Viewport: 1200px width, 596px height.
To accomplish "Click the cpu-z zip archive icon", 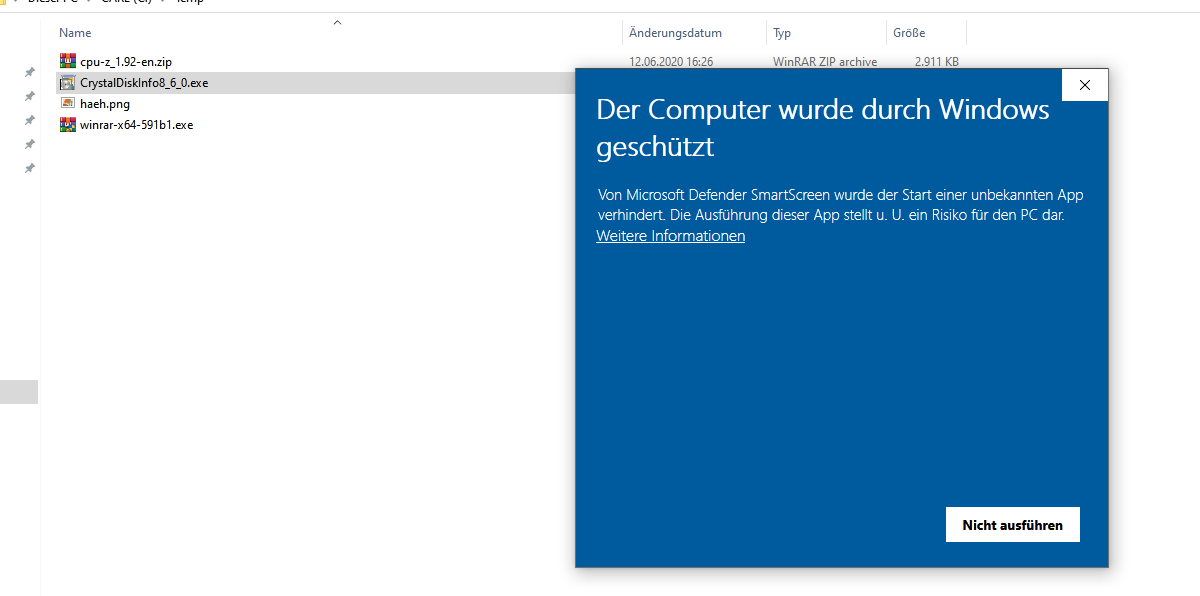I will [x=68, y=61].
